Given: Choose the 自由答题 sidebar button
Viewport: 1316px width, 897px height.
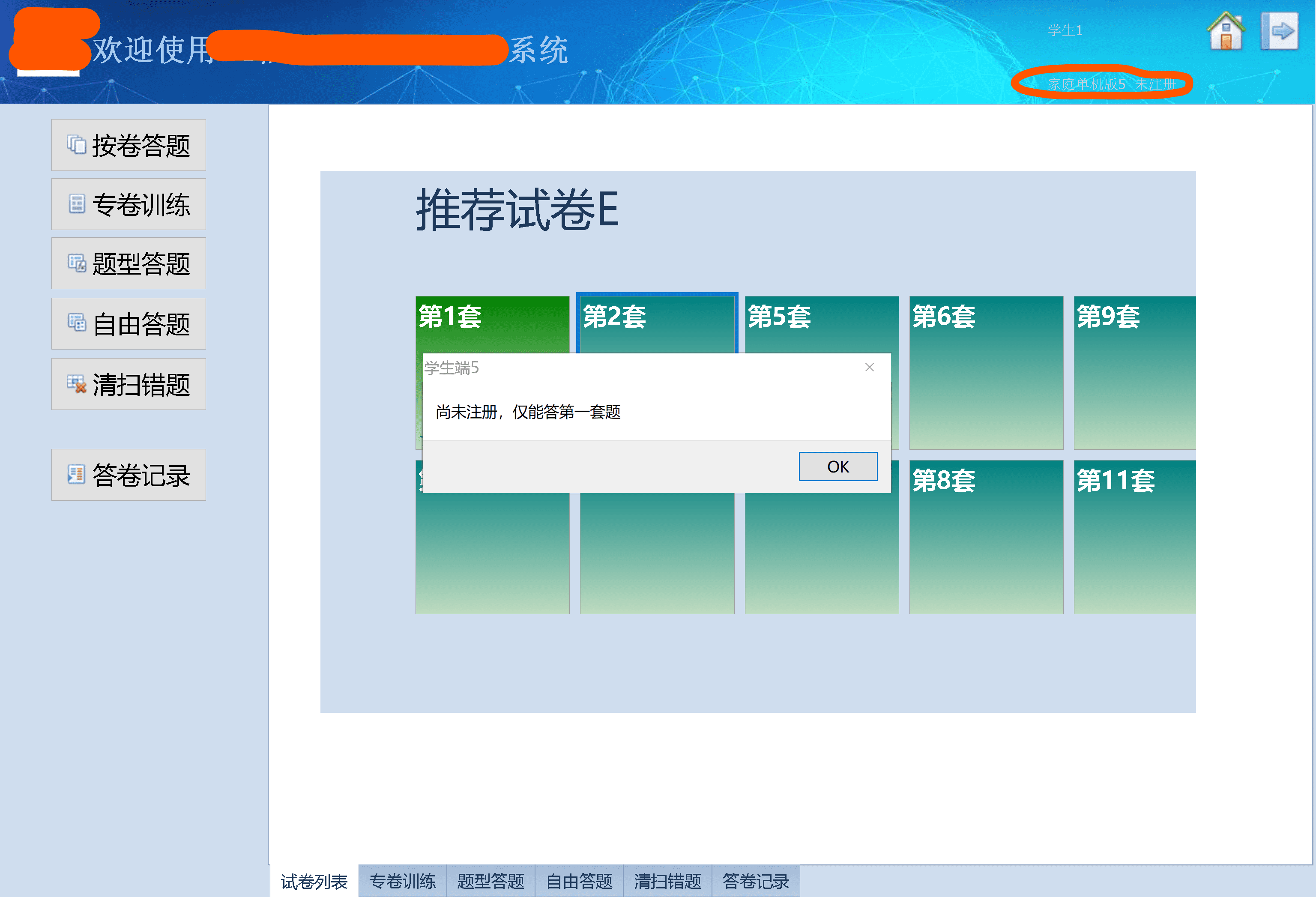Looking at the screenshot, I should (x=129, y=323).
